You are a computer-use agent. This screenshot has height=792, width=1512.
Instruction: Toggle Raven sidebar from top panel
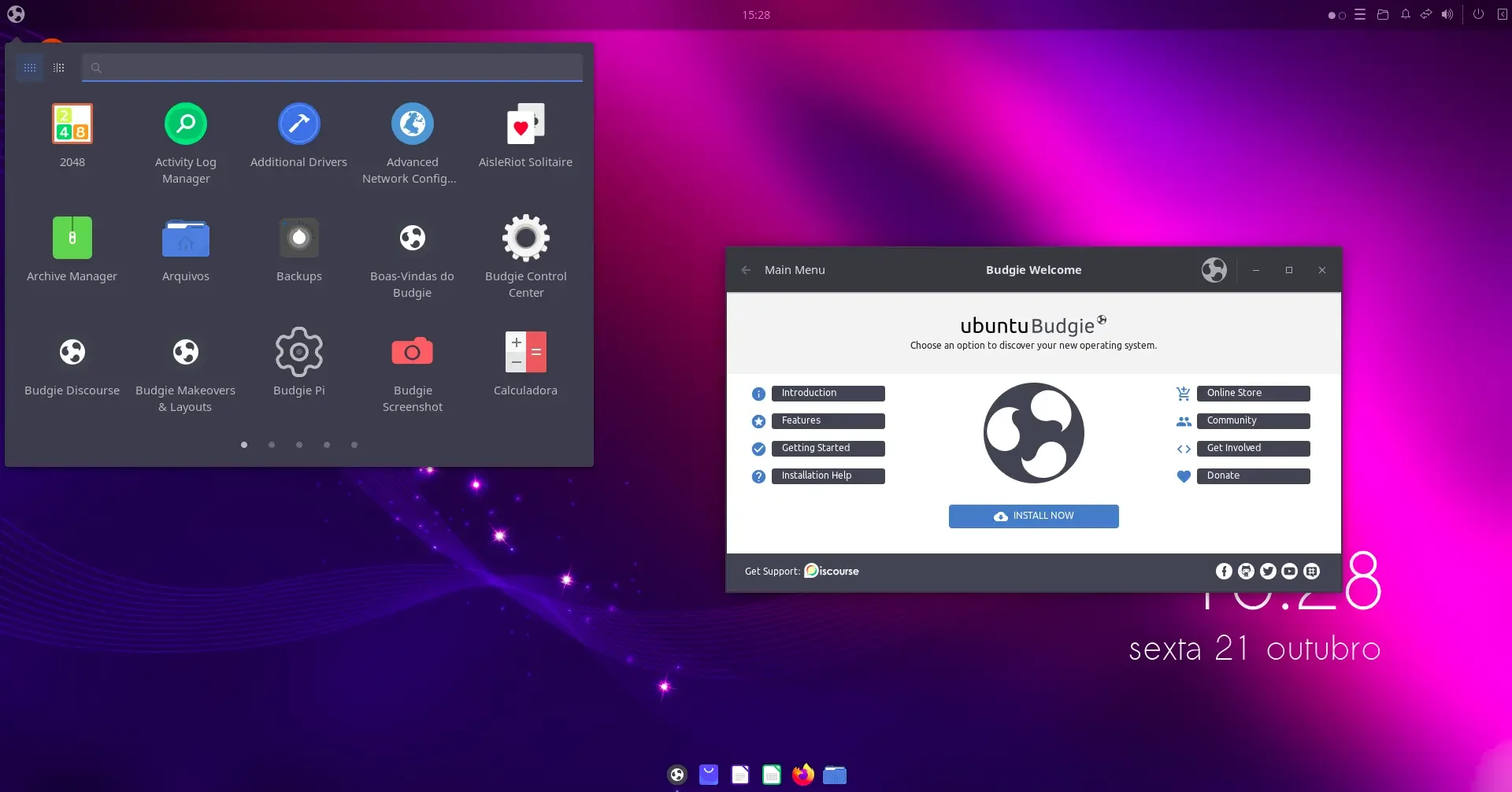(x=1502, y=14)
